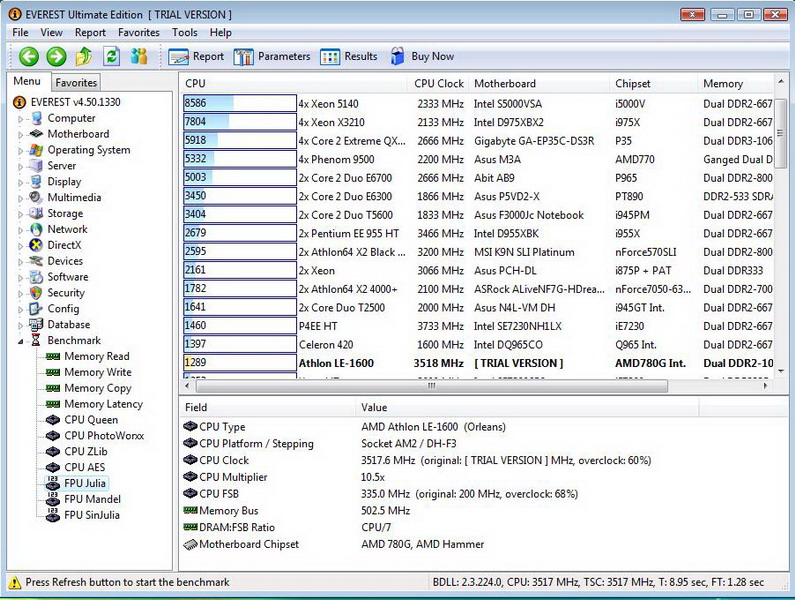The height and width of the screenshot is (600, 795).
Task: Expand the Computer tree node
Action: 19,118
